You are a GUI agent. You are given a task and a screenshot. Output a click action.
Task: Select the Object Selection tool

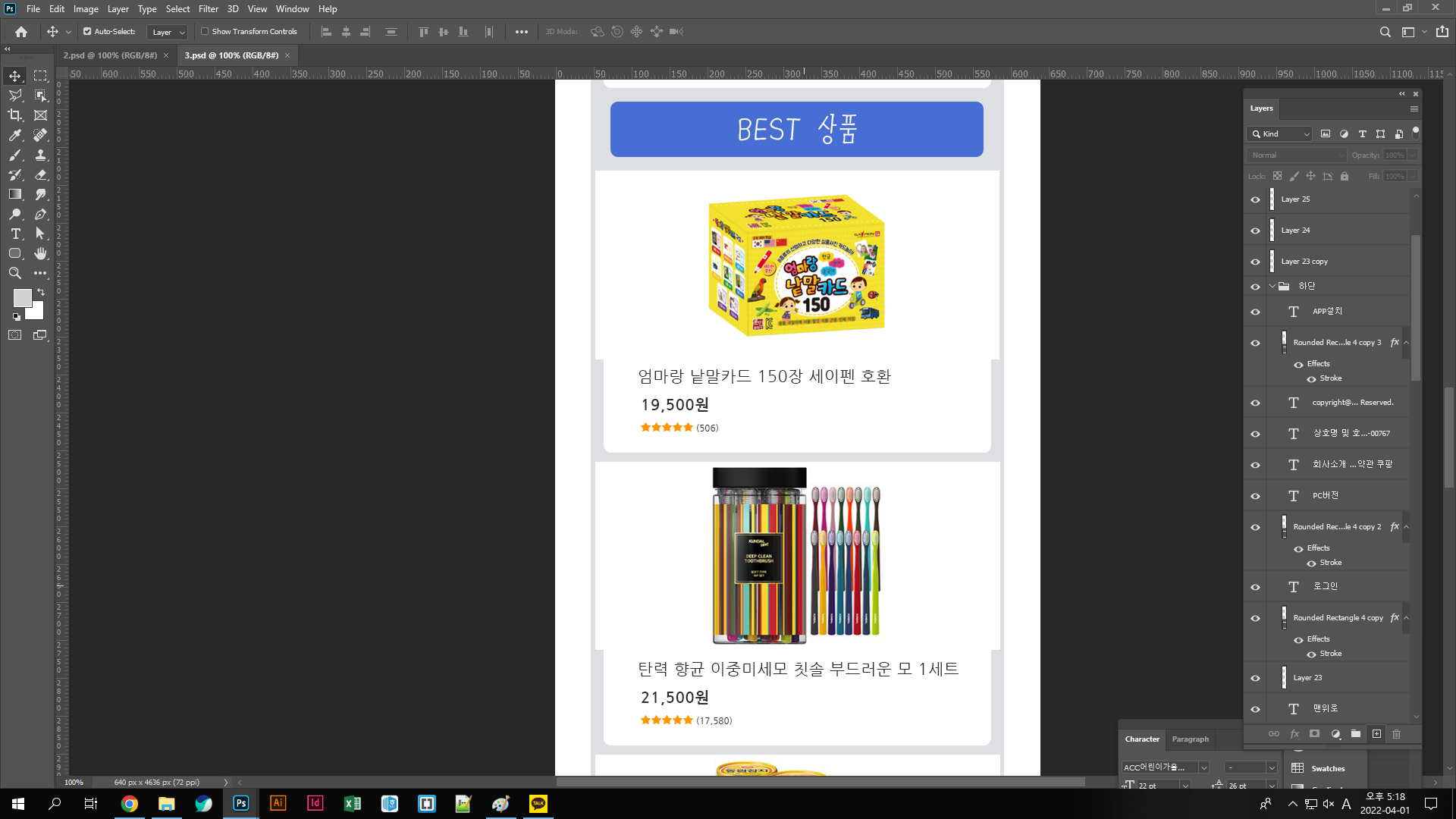tap(41, 96)
